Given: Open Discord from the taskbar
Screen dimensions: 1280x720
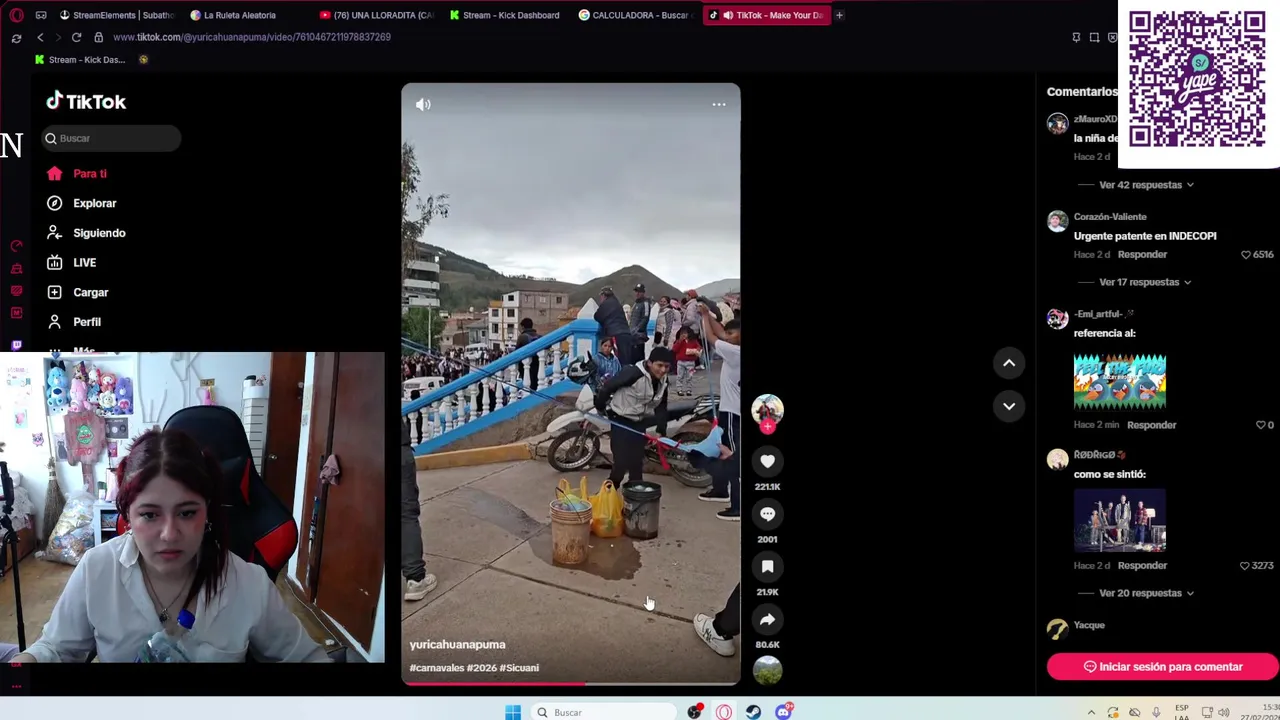Looking at the screenshot, I should pos(784,712).
